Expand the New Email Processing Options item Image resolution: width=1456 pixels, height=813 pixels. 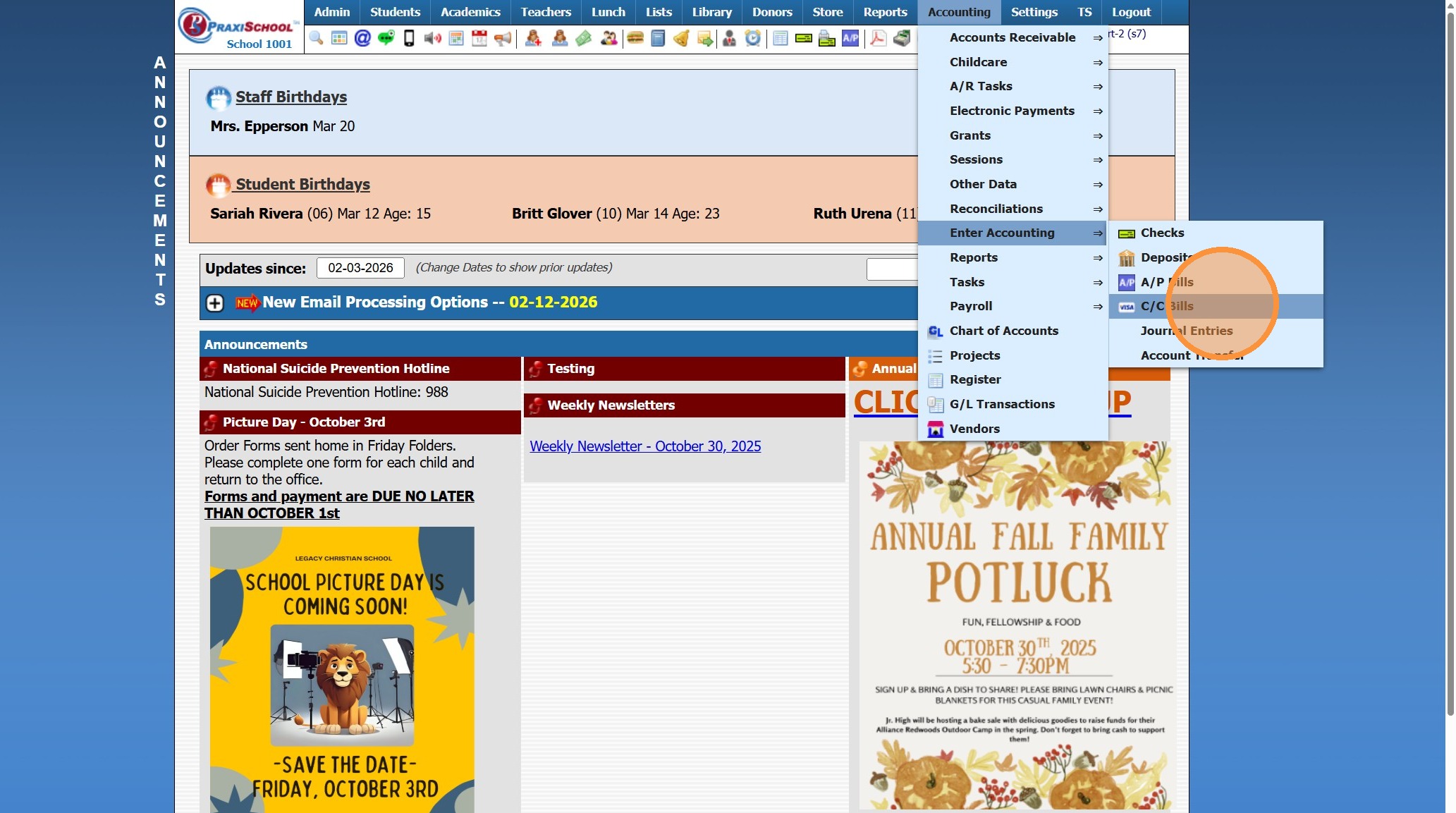tap(215, 303)
